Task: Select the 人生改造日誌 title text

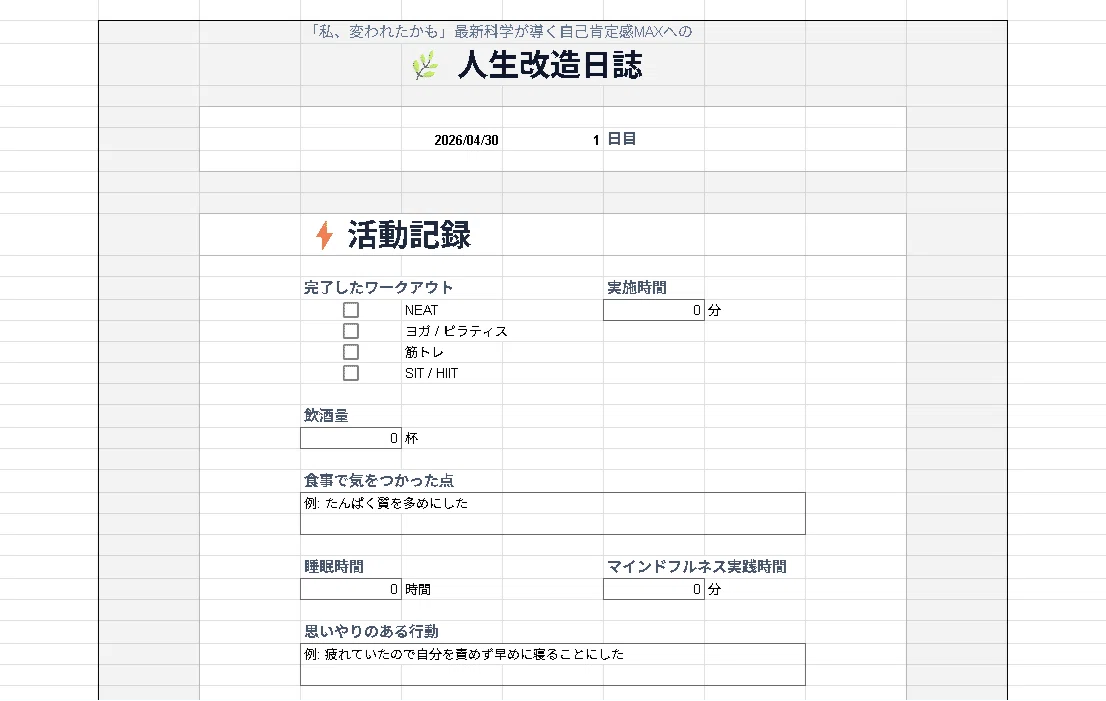Action: pyautogui.click(x=550, y=65)
